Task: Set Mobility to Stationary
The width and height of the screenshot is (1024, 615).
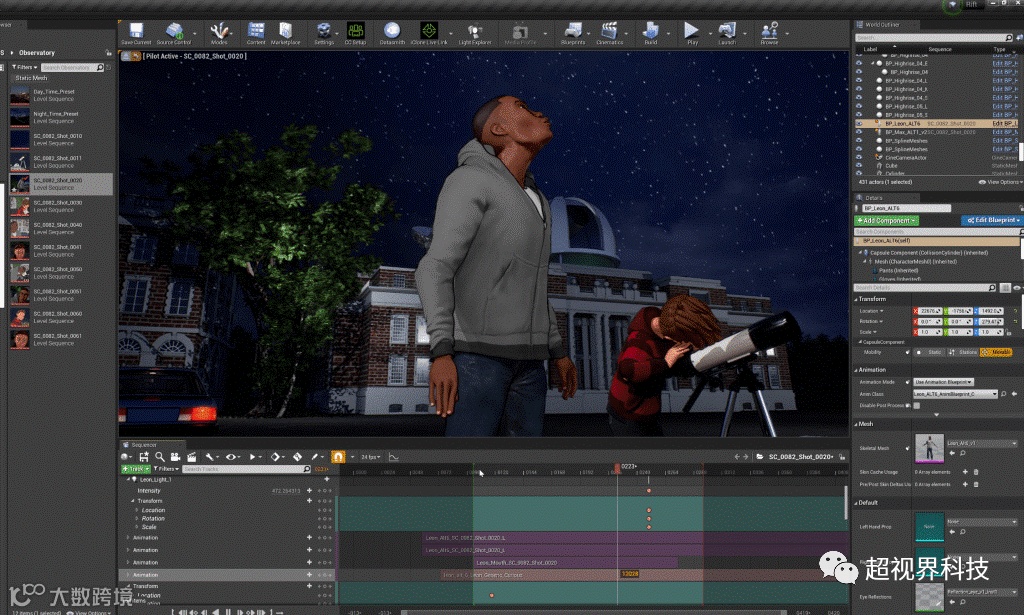Action: click(x=964, y=352)
